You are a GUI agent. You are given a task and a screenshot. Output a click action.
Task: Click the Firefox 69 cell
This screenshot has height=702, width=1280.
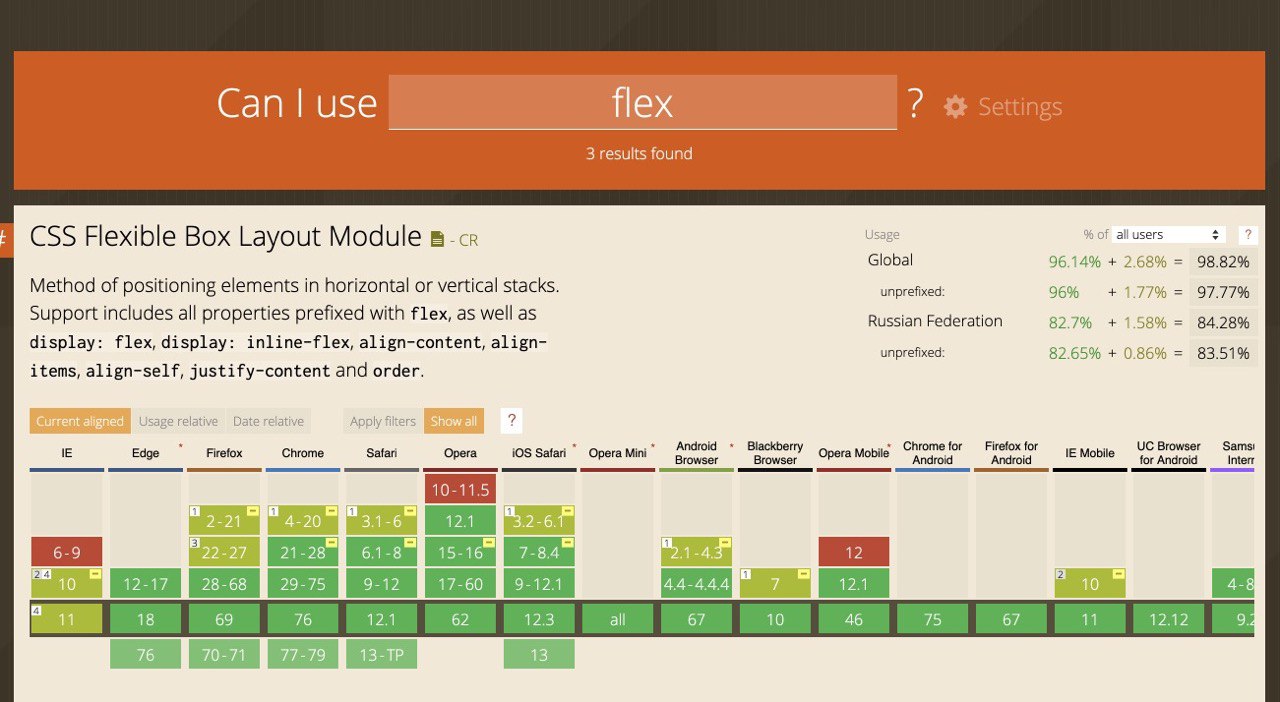(224, 619)
